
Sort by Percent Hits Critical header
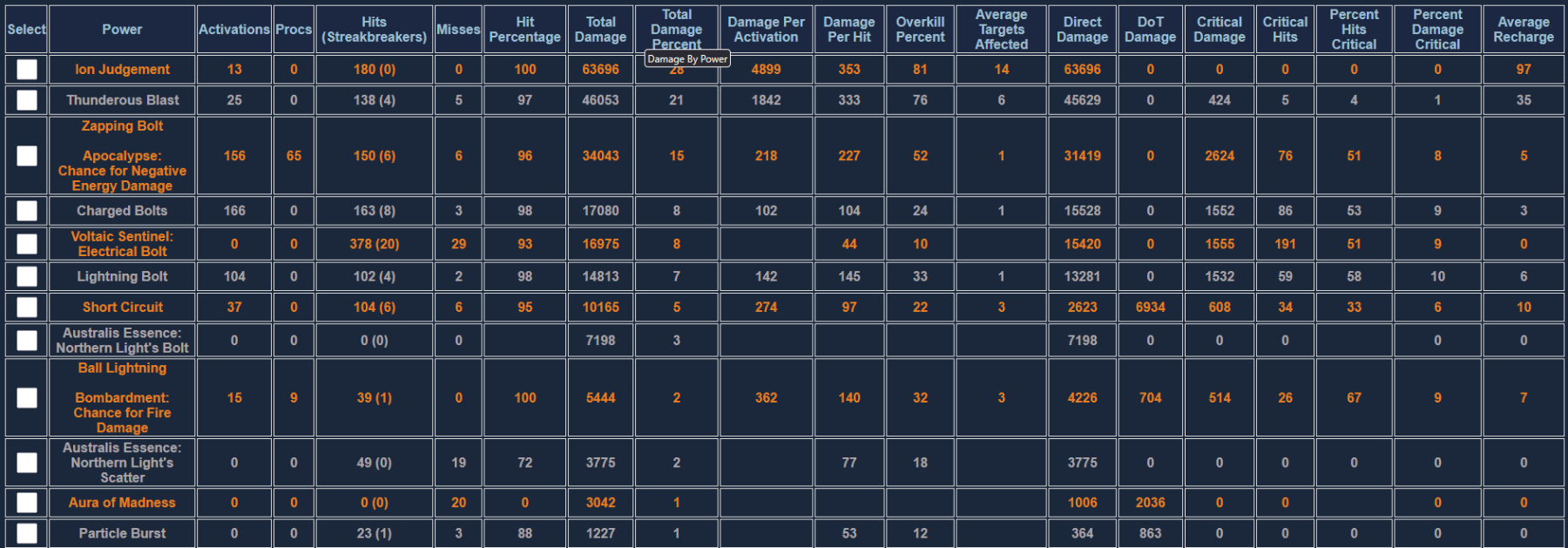click(x=1355, y=30)
